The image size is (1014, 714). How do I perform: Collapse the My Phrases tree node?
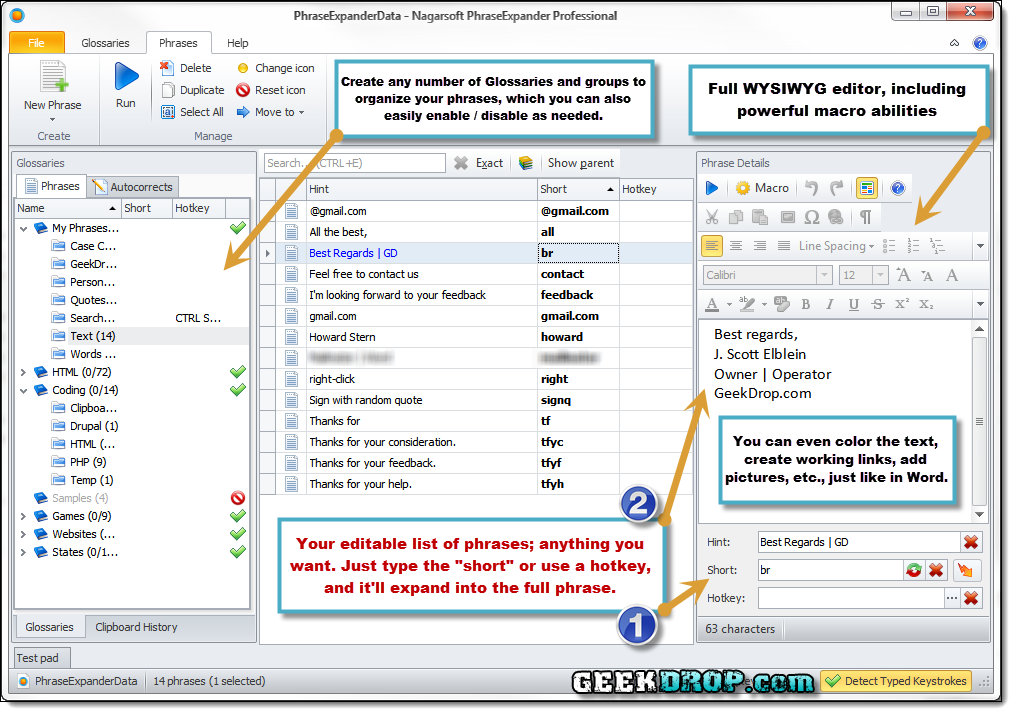pos(24,228)
